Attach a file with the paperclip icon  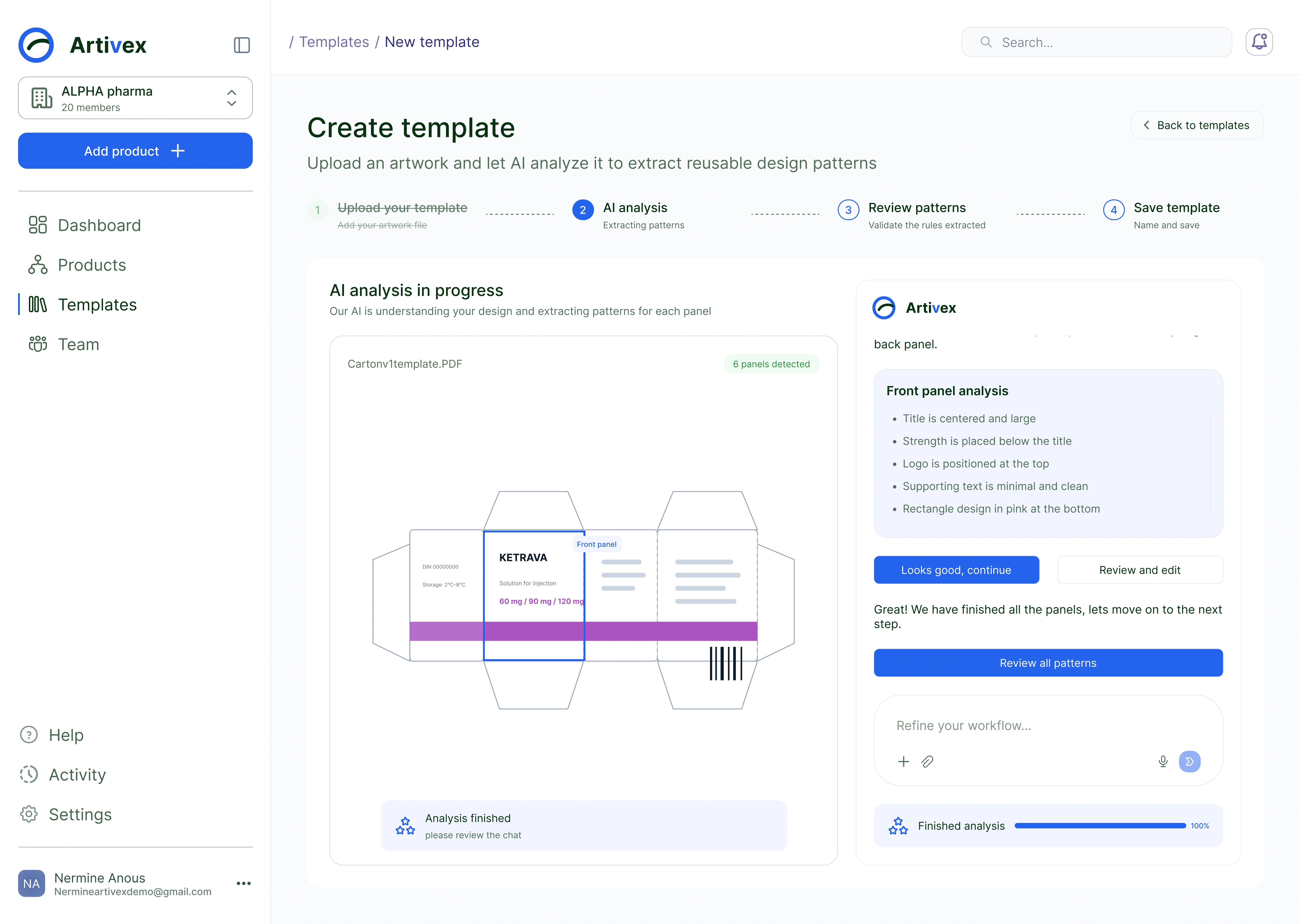coord(927,761)
